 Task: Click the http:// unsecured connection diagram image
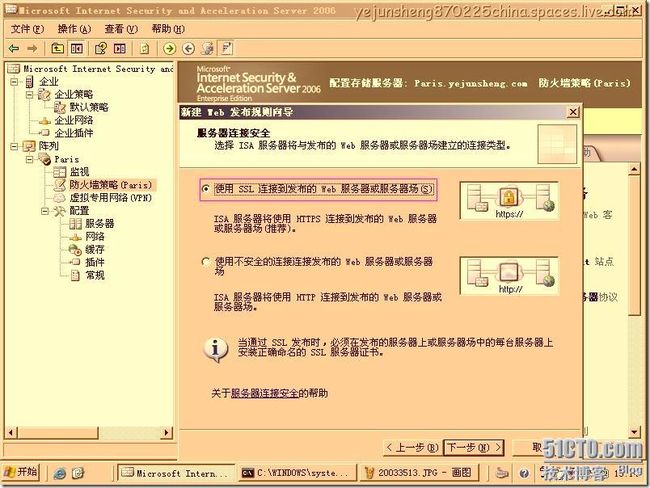click(509, 276)
